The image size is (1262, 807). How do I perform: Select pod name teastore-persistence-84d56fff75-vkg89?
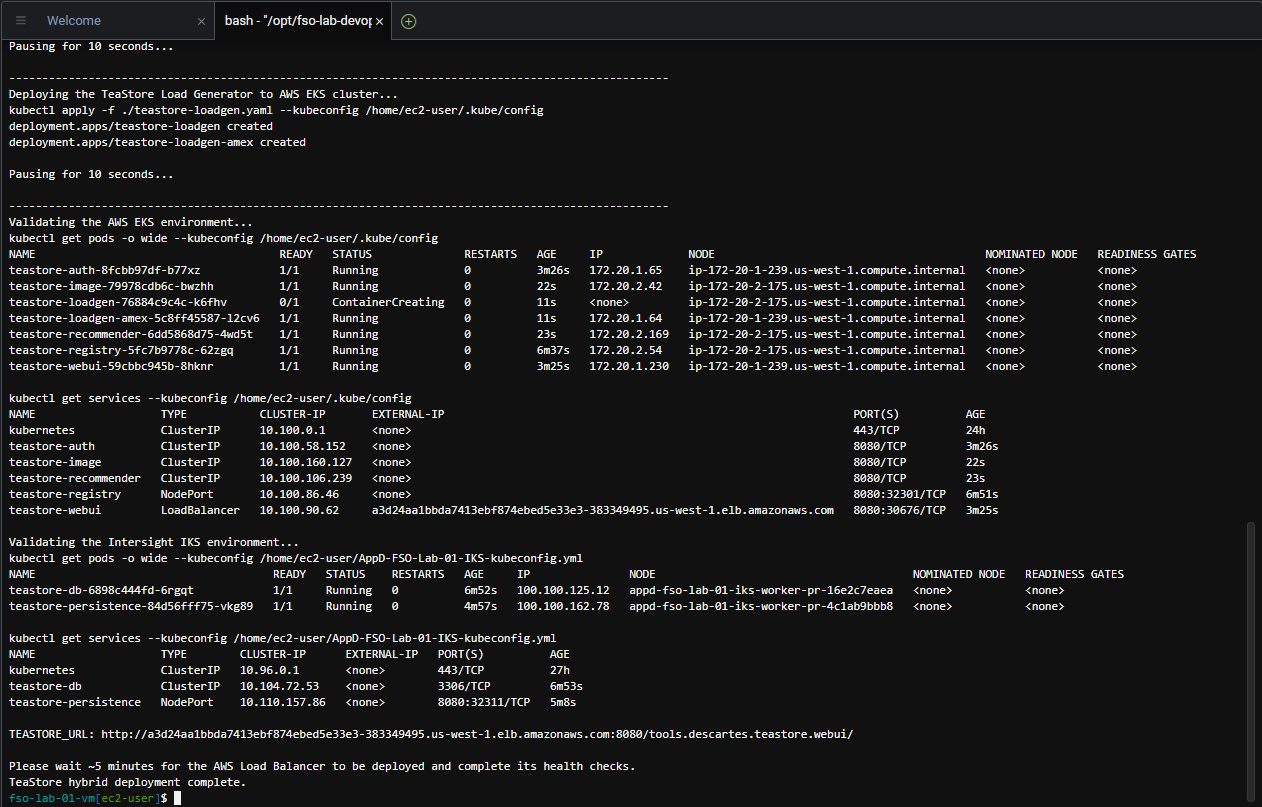tap(131, 606)
